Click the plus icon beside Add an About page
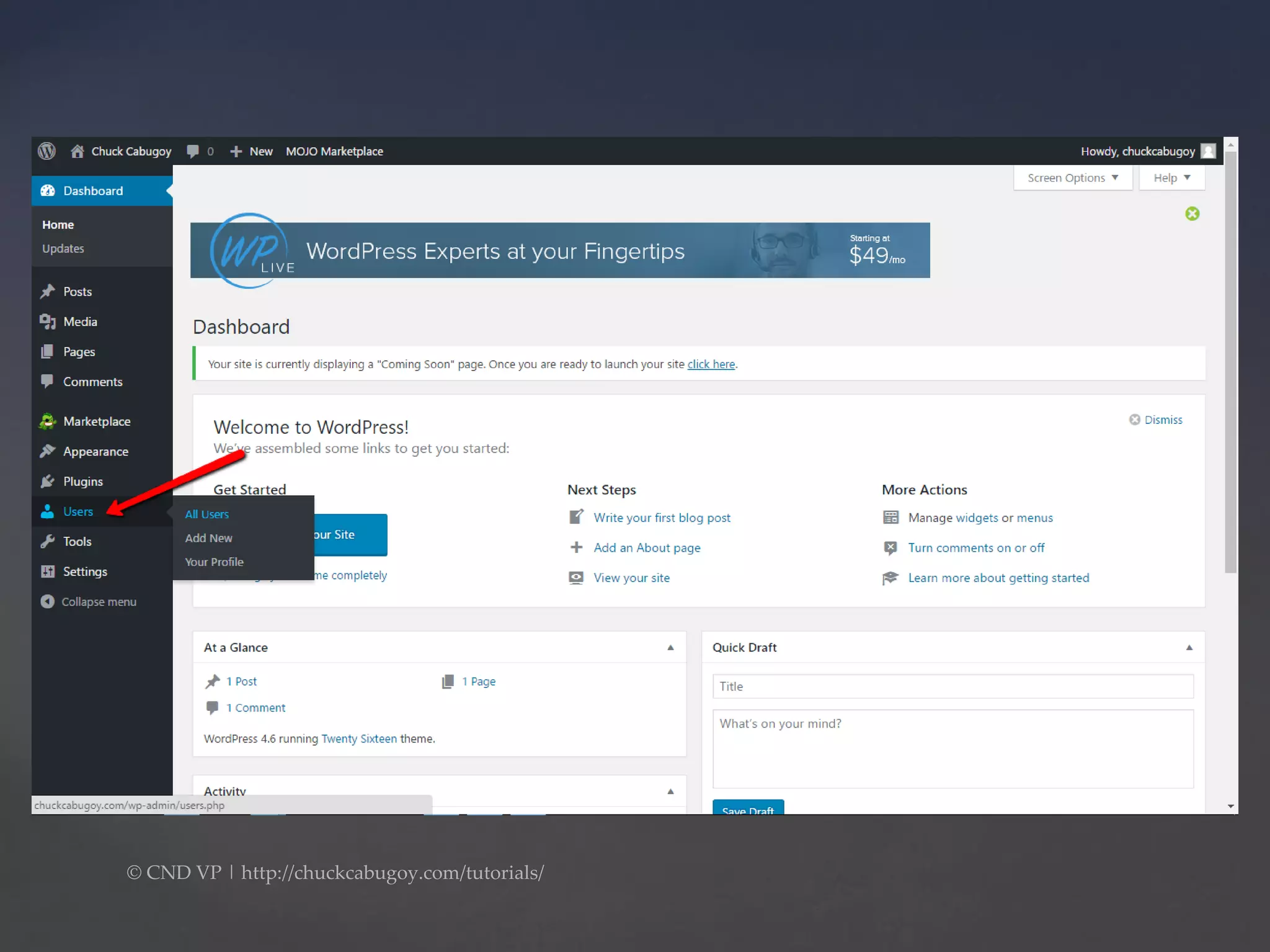Image resolution: width=1270 pixels, height=952 pixels. (576, 547)
